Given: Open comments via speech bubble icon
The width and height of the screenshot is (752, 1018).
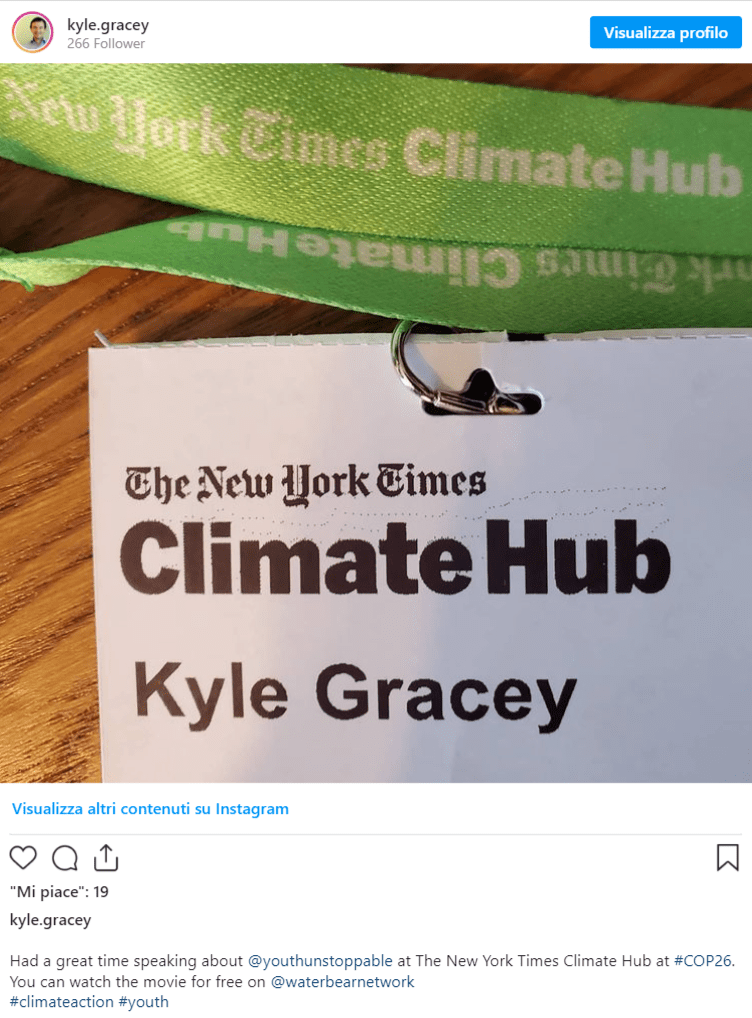Looking at the screenshot, I should coord(65,858).
